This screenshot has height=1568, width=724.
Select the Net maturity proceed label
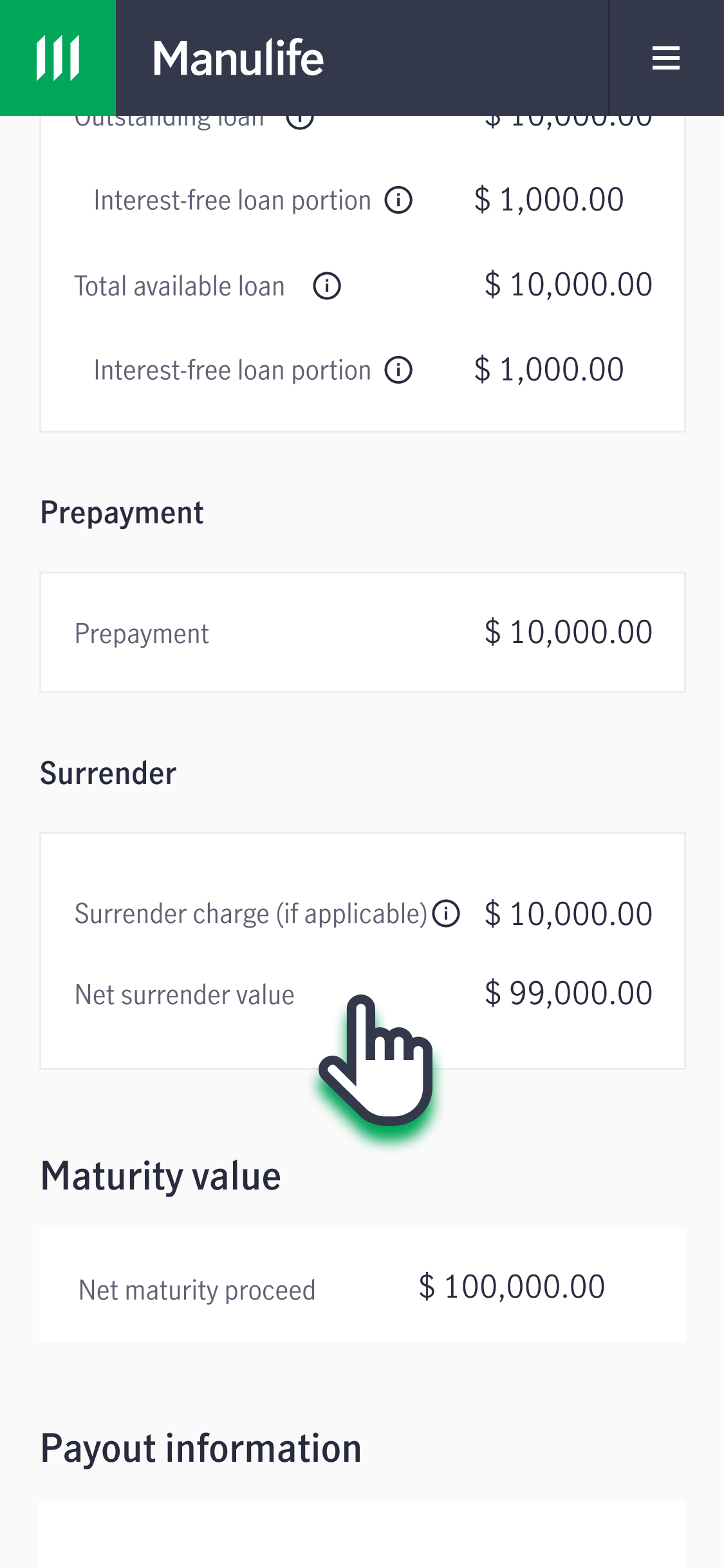point(197,1291)
